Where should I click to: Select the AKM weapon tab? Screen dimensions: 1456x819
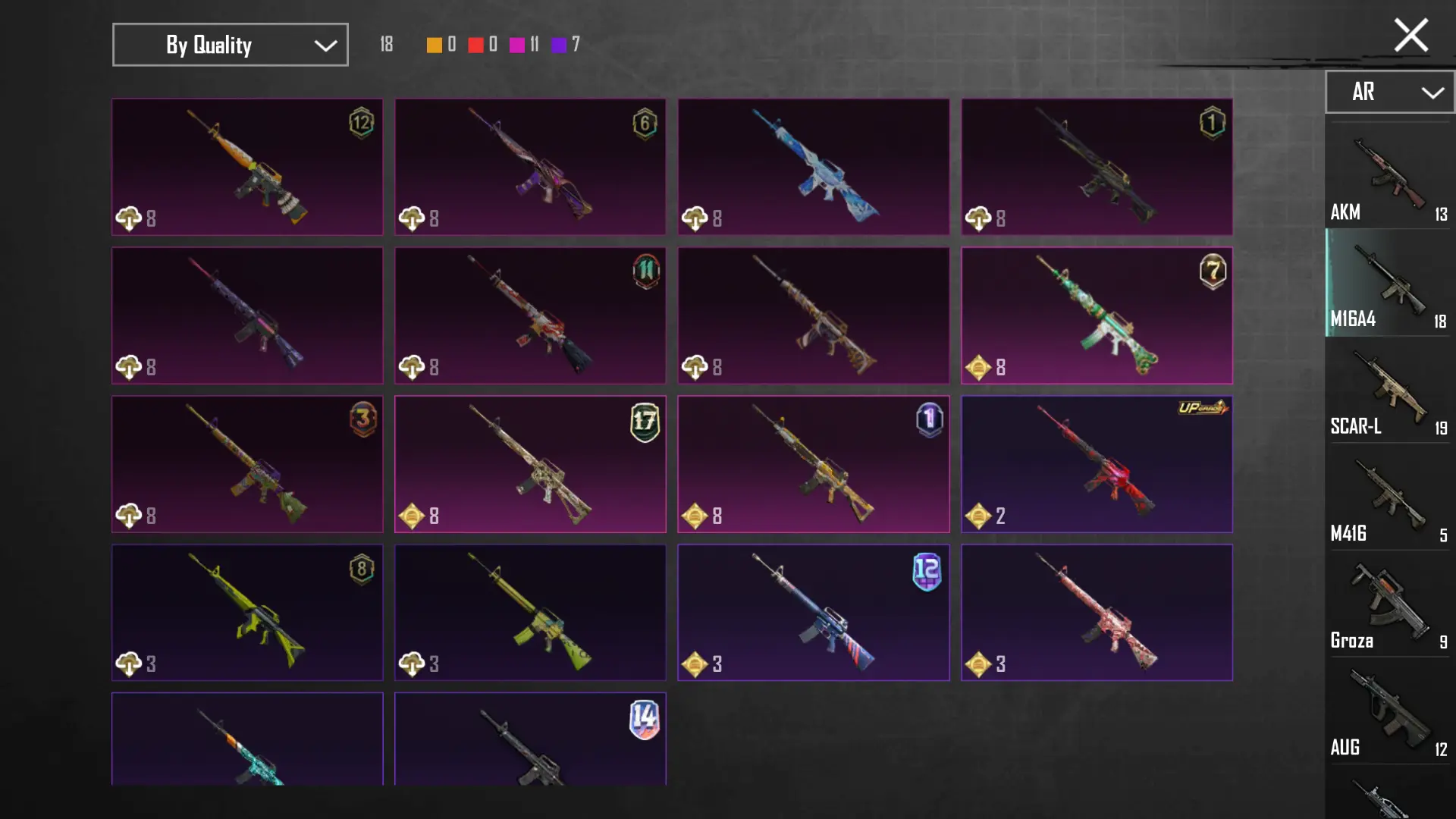click(1389, 176)
